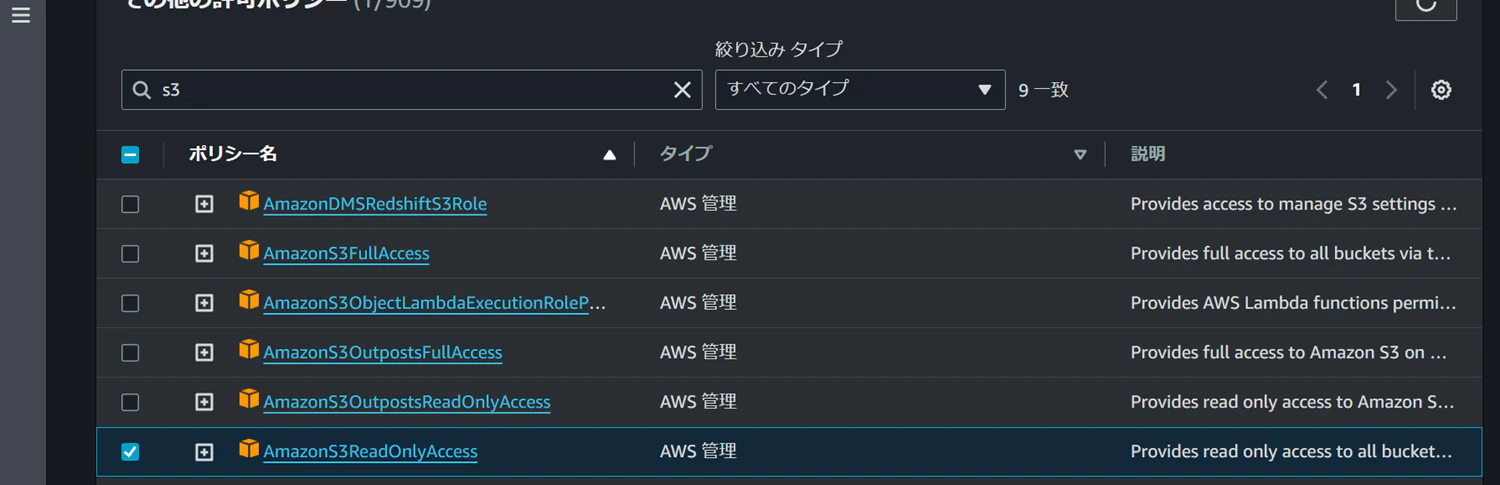Click the orange icon beside AmazonDMSRedshiftS3Role
Viewport: 1500px width, 485px height.
249,202
